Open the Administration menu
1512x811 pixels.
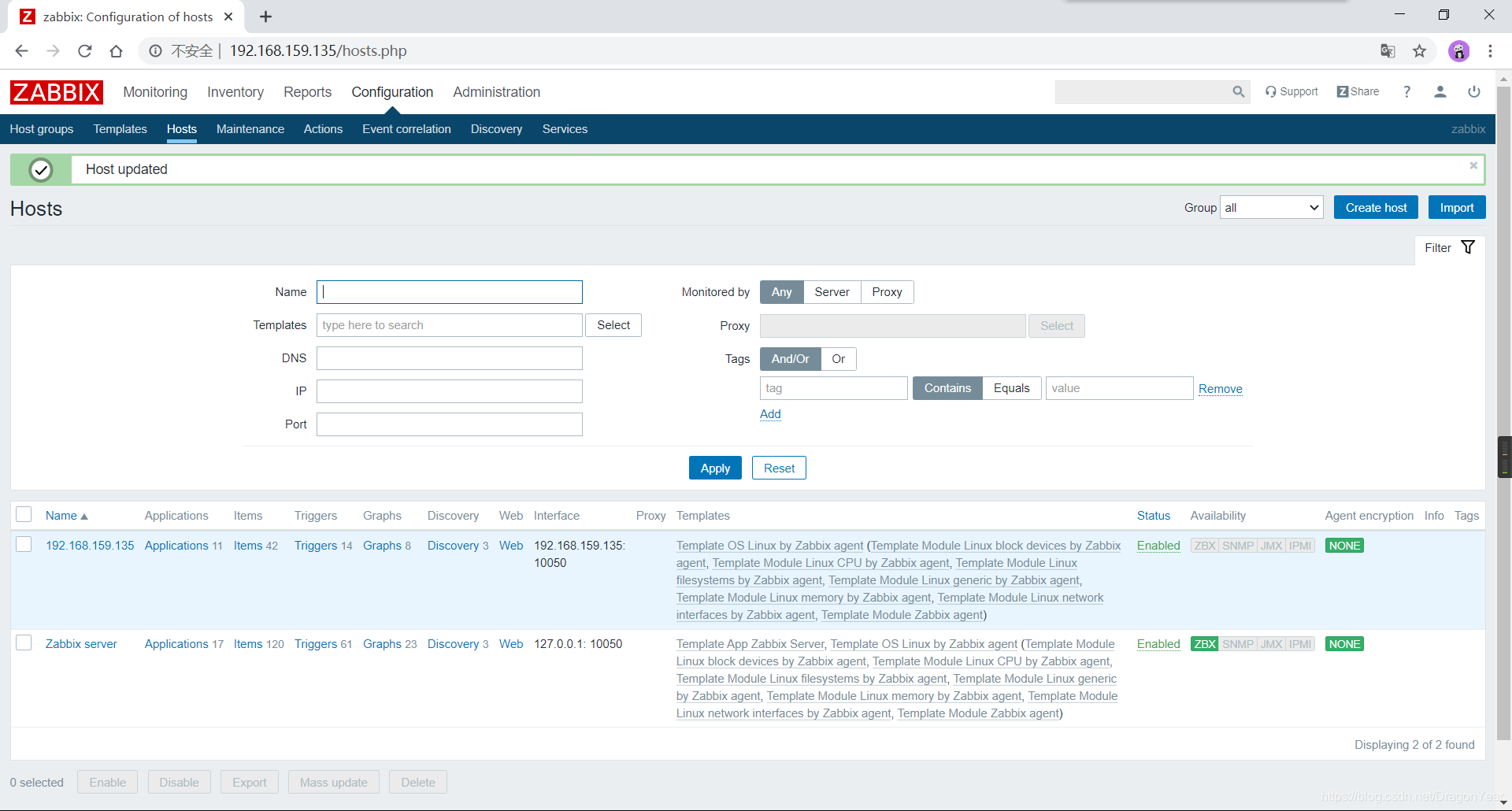point(496,92)
